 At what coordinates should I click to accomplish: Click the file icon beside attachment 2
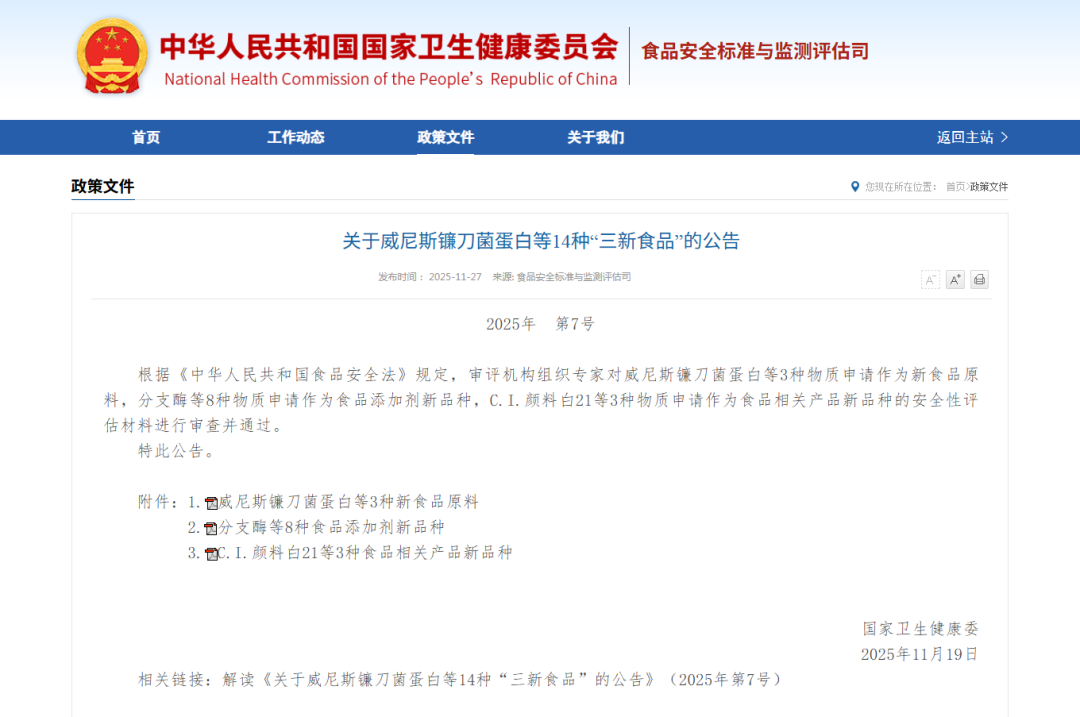coord(210,527)
